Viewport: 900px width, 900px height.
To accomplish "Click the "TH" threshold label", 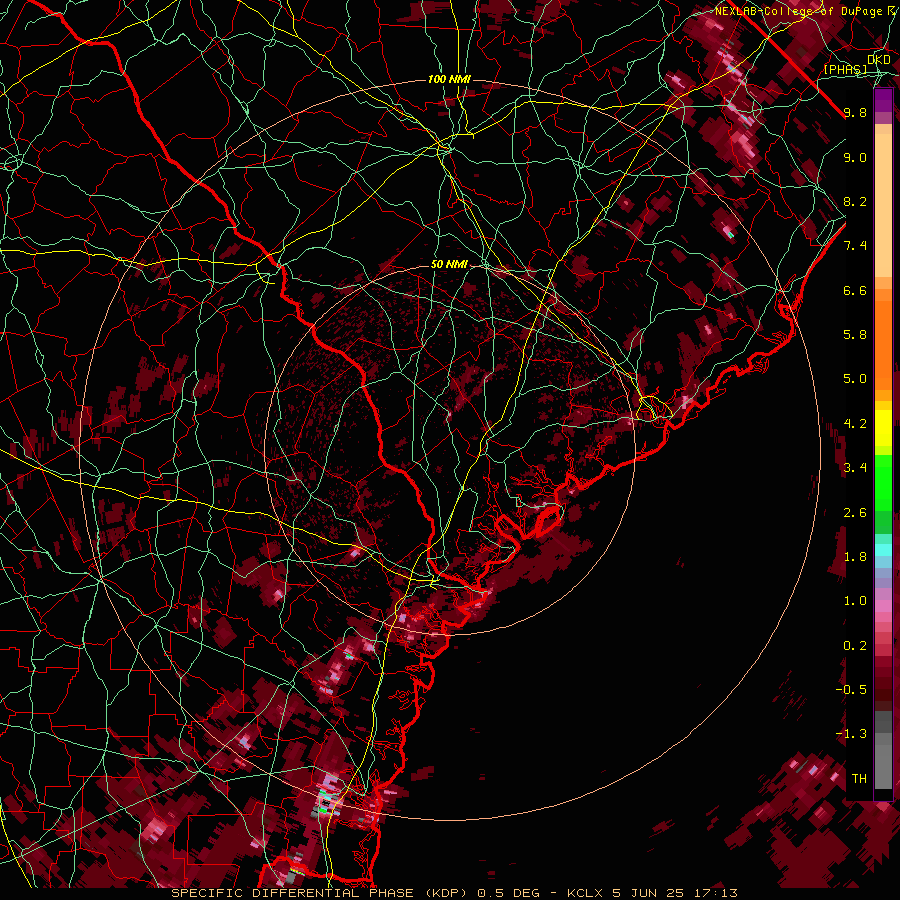I will [x=859, y=779].
